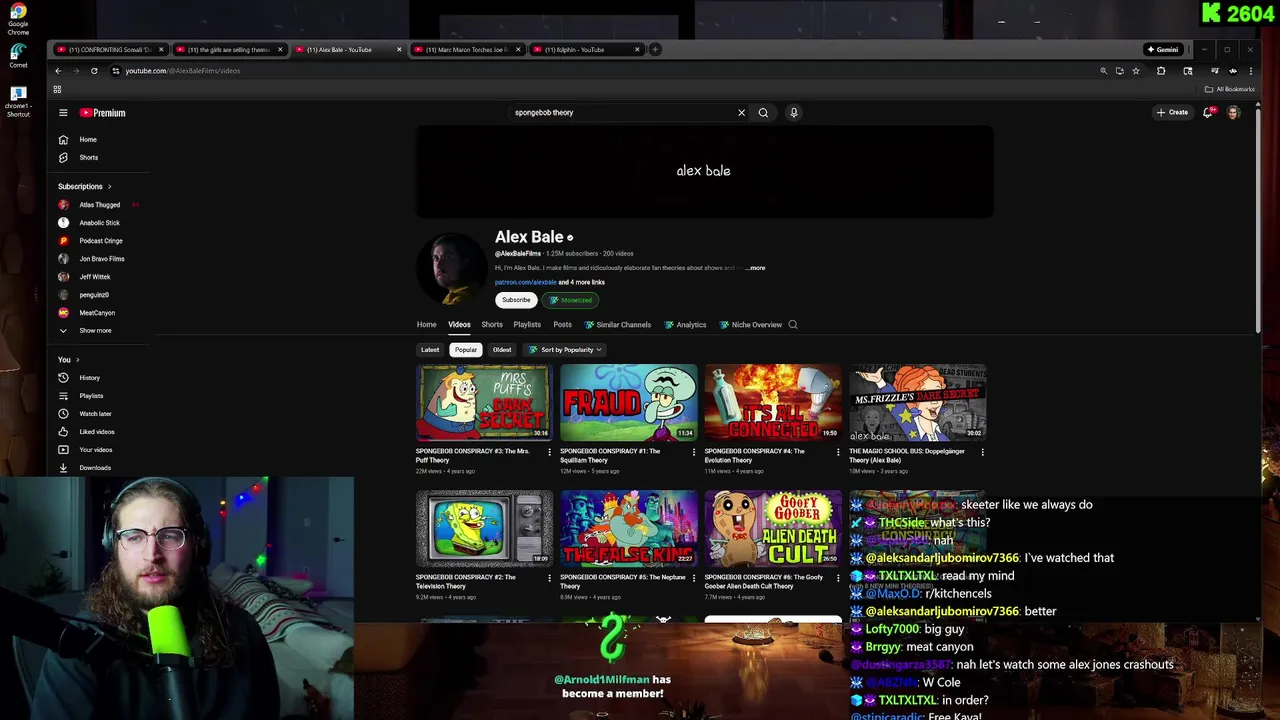Click the Create button
Viewport: 1280px width, 720px height.
coord(1172,113)
